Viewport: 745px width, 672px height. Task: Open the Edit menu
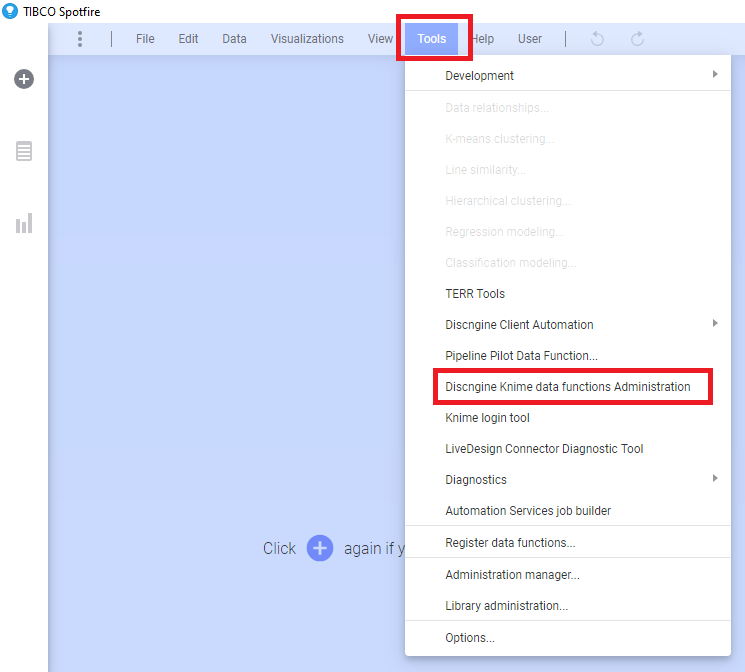click(x=188, y=39)
